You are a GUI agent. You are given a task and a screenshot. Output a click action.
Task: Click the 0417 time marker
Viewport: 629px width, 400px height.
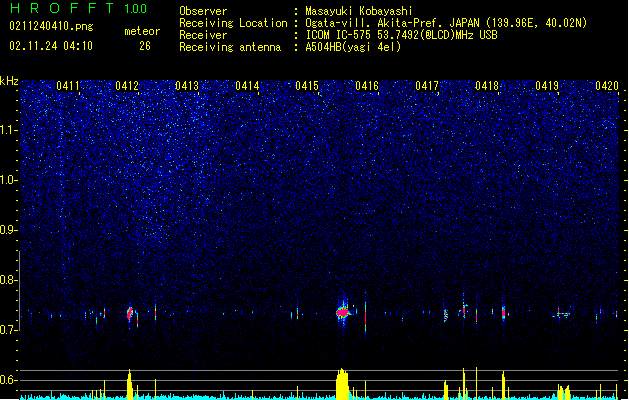427,86
